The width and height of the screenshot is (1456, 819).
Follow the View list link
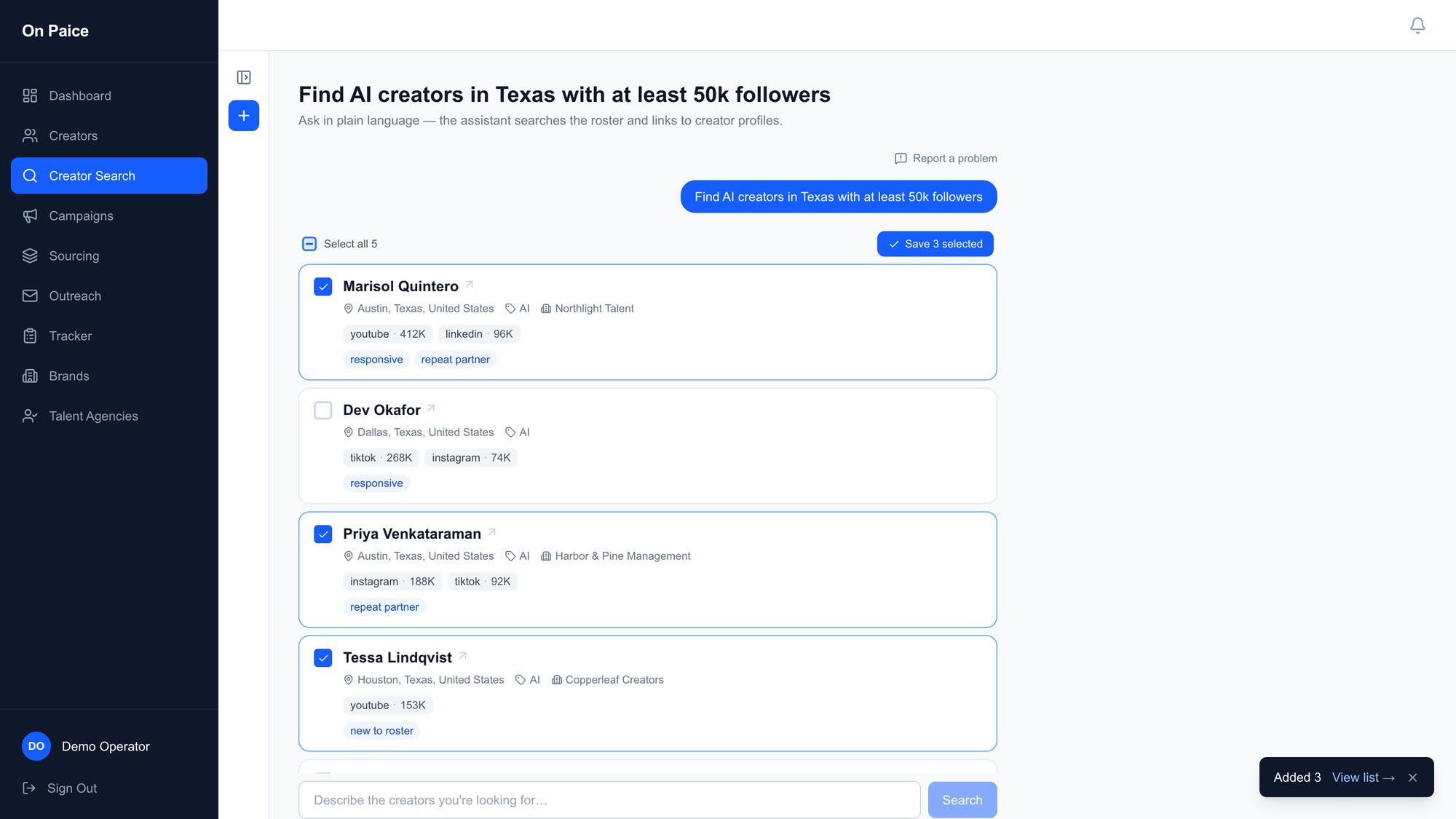tap(1363, 778)
